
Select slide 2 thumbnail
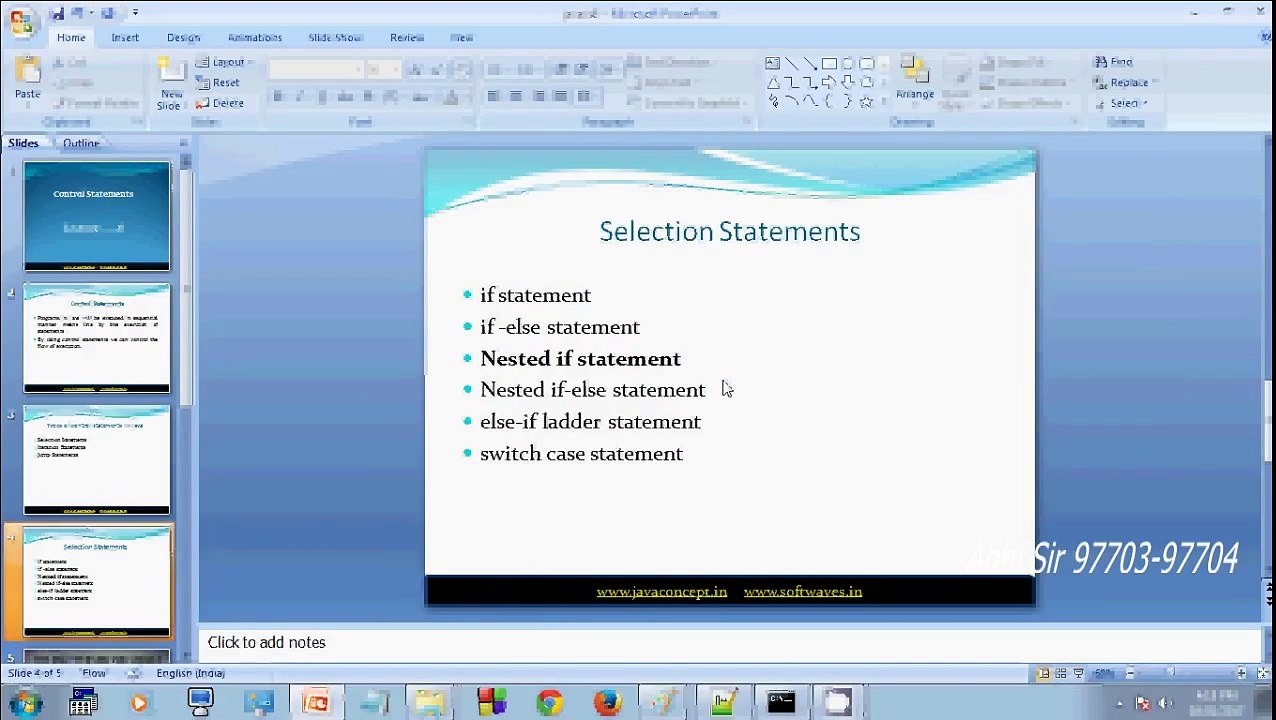click(97, 338)
